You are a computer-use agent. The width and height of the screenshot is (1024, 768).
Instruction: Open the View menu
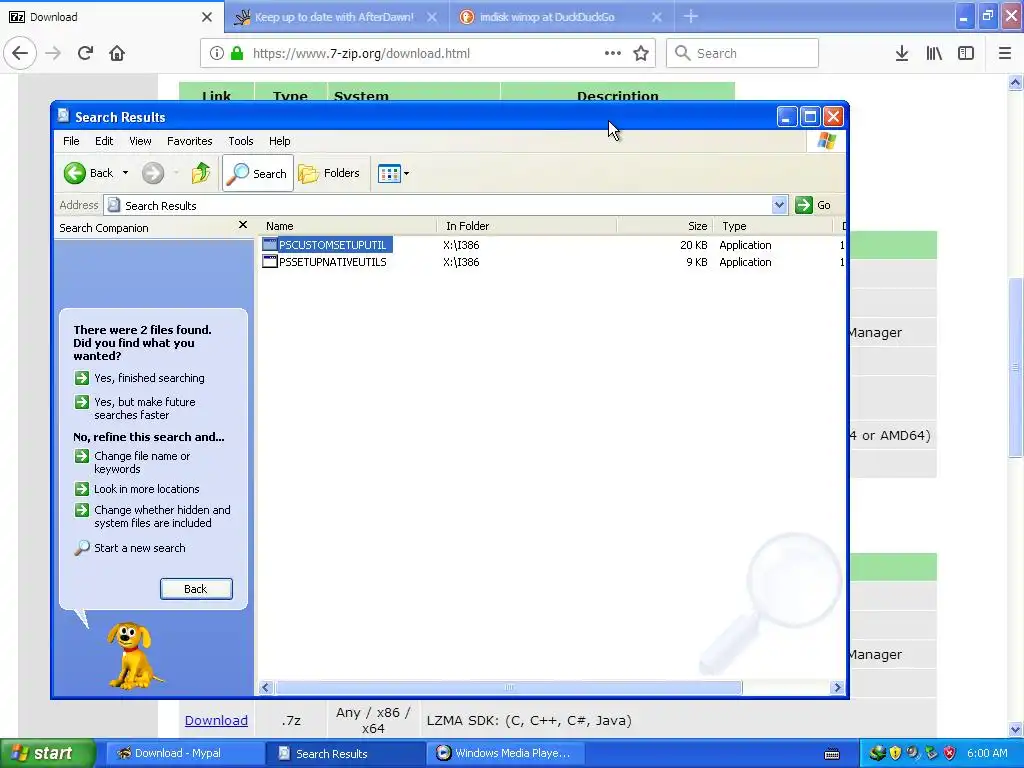coord(140,141)
